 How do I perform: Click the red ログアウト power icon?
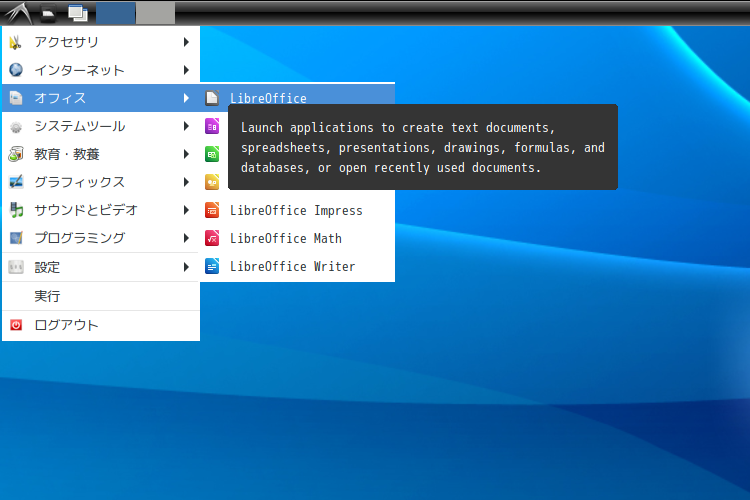(16, 325)
